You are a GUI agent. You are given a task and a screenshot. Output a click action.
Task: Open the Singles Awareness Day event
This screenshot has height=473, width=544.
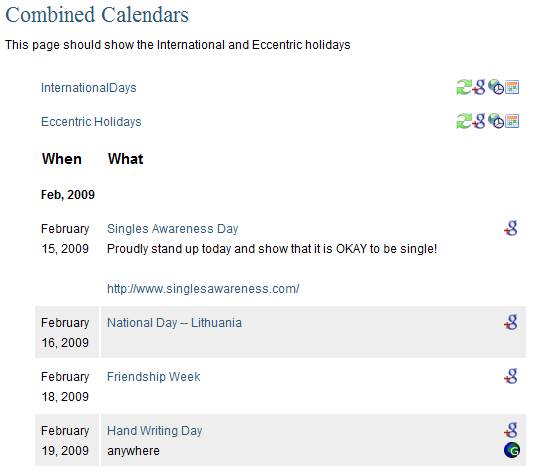click(x=172, y=229)
